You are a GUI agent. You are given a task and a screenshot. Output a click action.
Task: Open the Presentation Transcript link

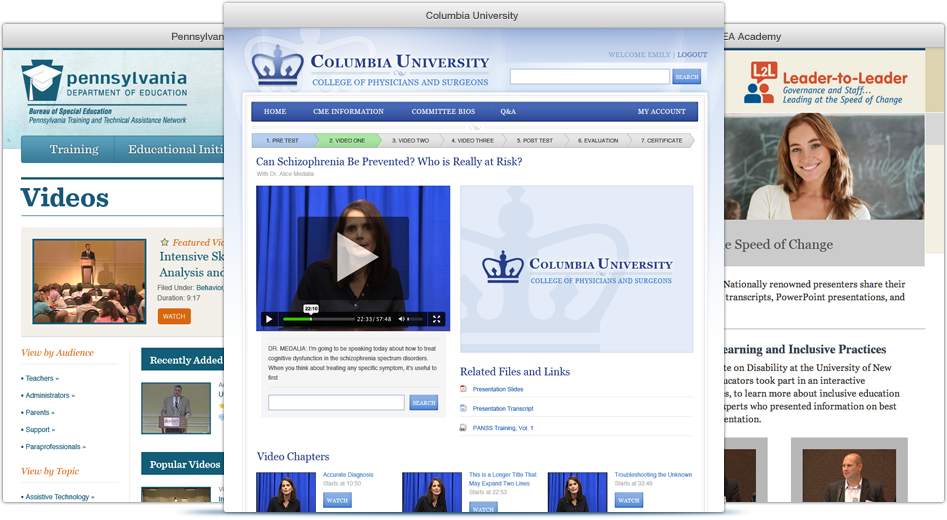tap(503, 408)
